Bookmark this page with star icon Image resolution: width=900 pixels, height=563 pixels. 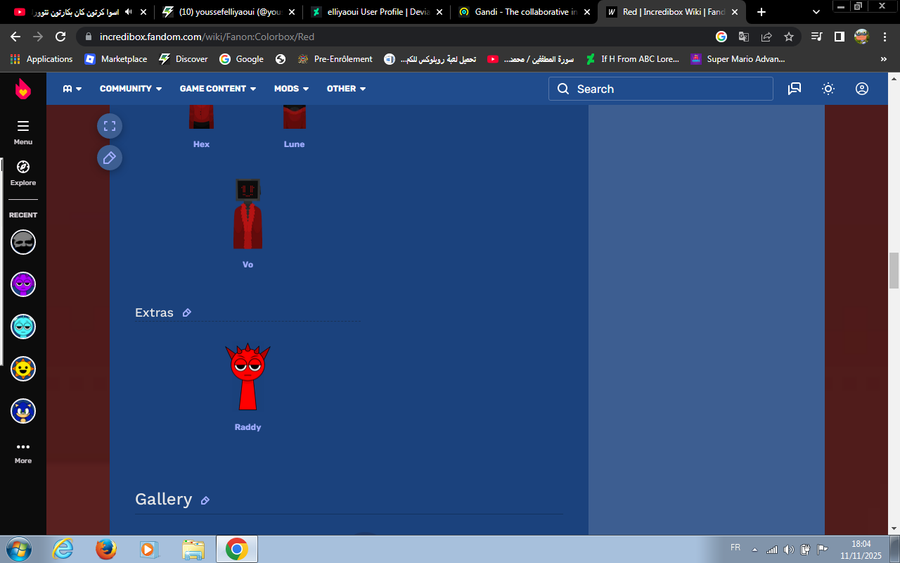[789, 37]
